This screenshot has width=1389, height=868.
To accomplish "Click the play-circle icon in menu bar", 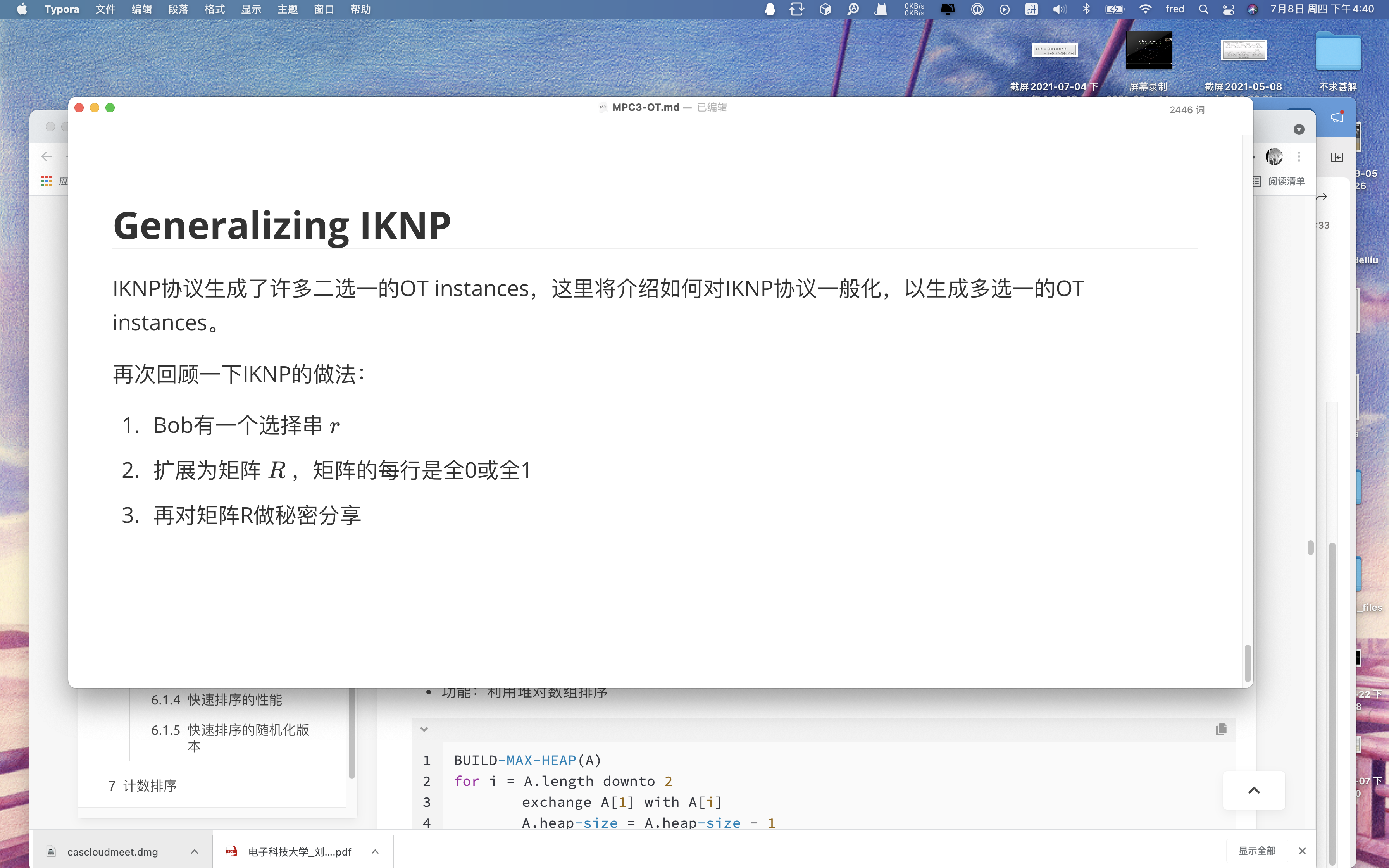I will (1005, 9).
